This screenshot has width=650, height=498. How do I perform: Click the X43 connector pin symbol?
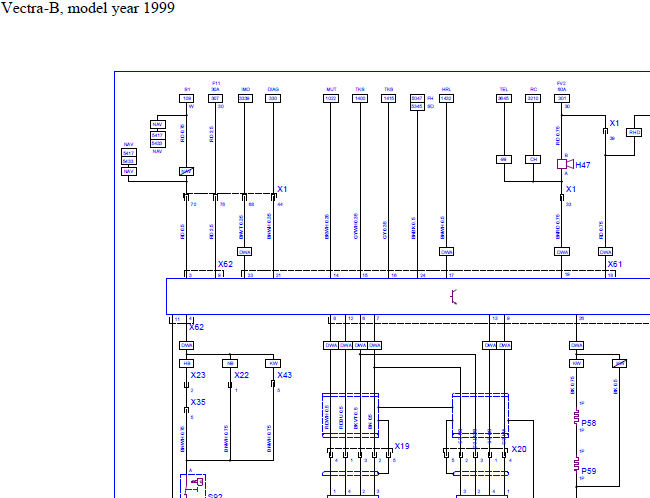273,384
